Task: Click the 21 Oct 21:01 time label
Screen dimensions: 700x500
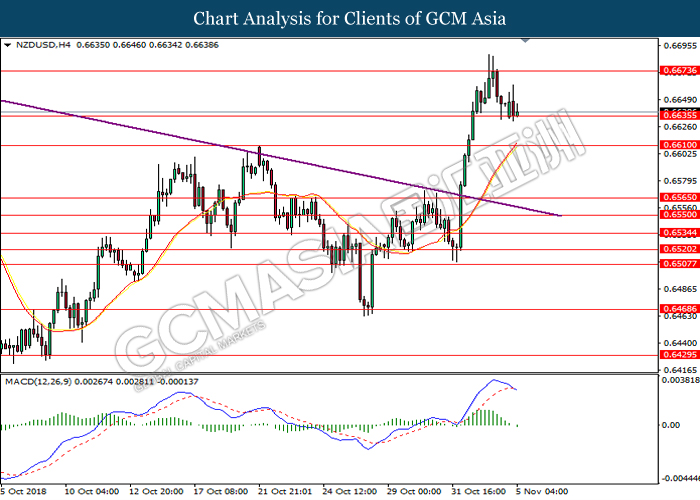Action: tap(285, 492)
